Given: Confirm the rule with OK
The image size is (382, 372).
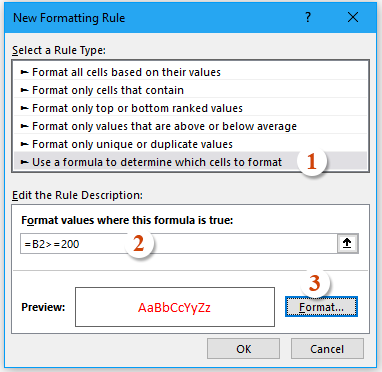Looking at the screenshot, I should point(243,349).
